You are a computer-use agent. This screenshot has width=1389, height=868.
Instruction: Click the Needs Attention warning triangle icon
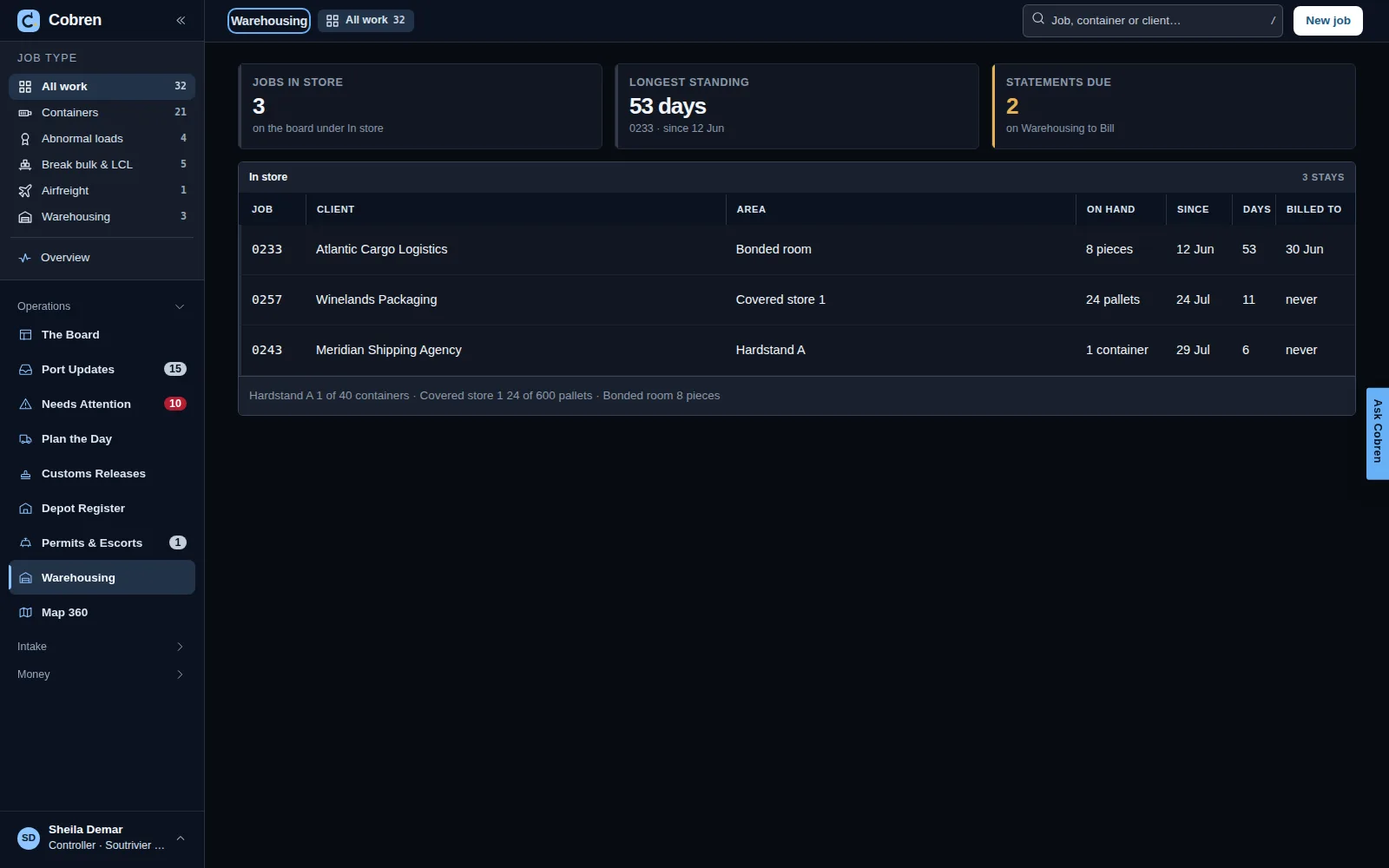click(x=25, y=404)
